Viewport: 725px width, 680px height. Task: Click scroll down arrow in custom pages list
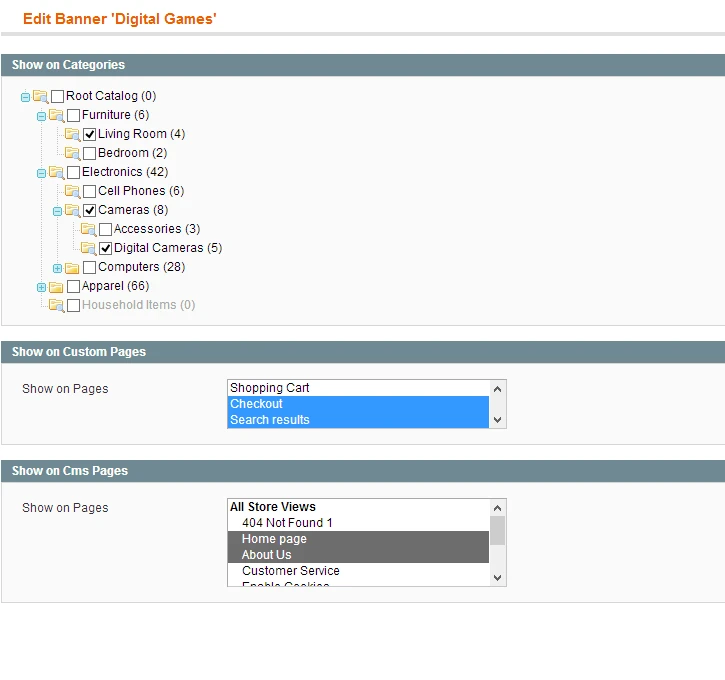click(497, 420)
